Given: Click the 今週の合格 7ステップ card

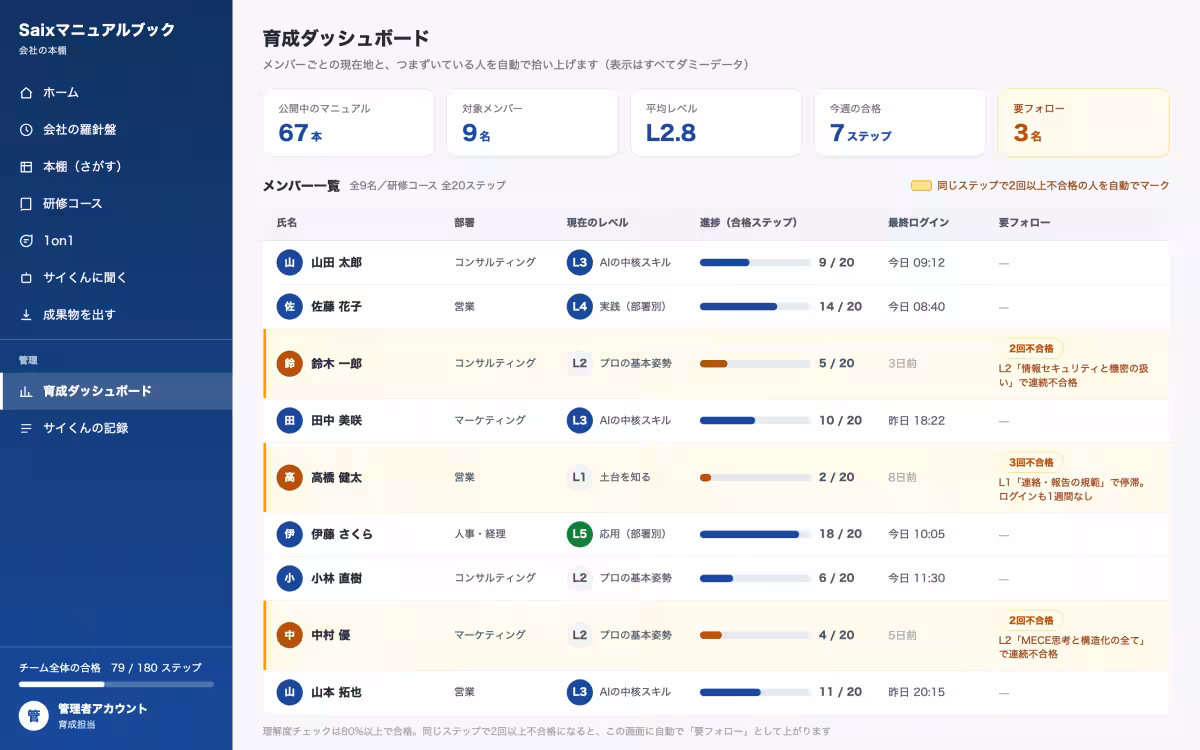Looking at the screenshot, I should [x=900, y=123].
